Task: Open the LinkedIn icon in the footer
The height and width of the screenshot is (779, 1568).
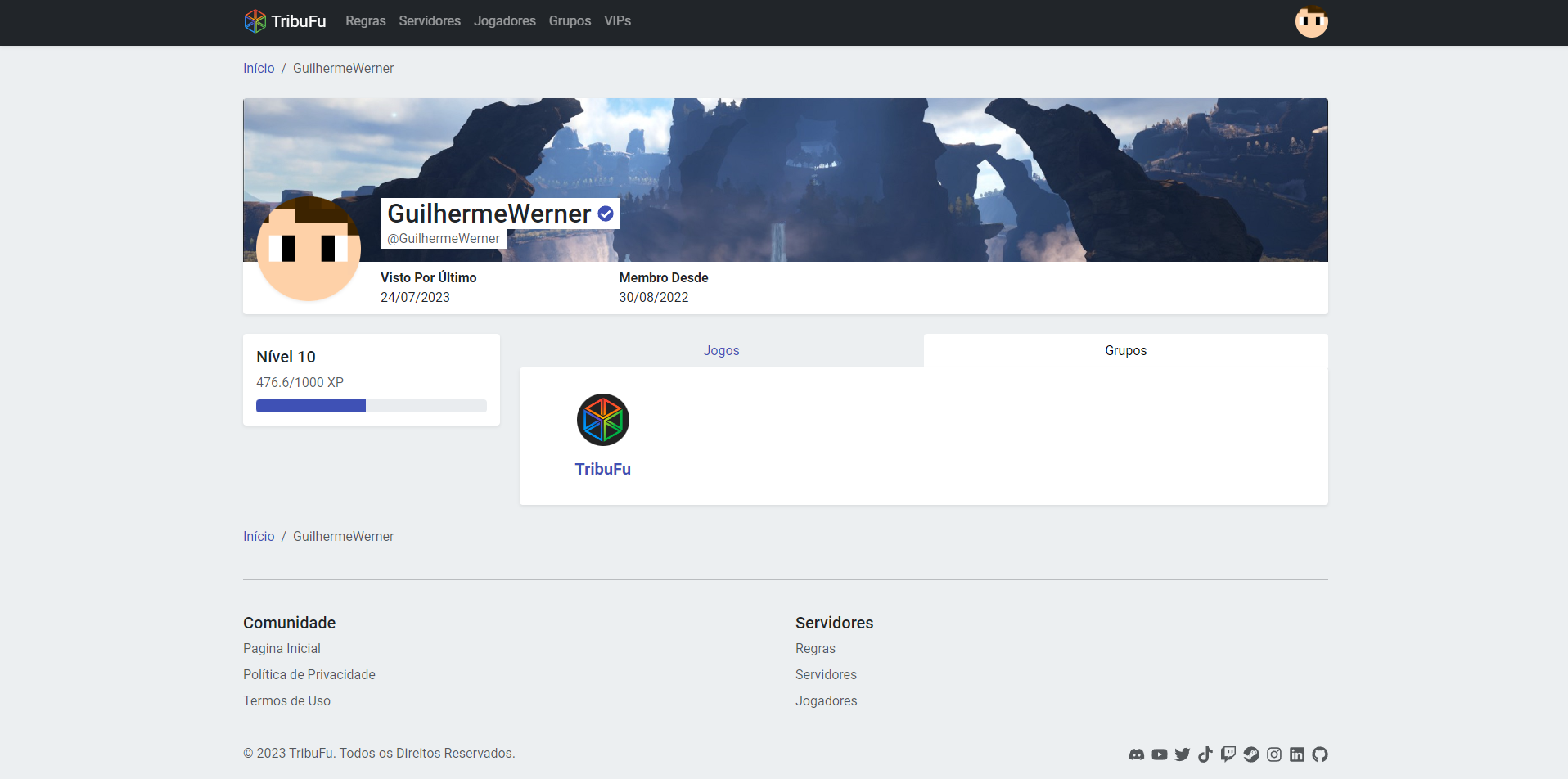Action: click(1297, 754)
